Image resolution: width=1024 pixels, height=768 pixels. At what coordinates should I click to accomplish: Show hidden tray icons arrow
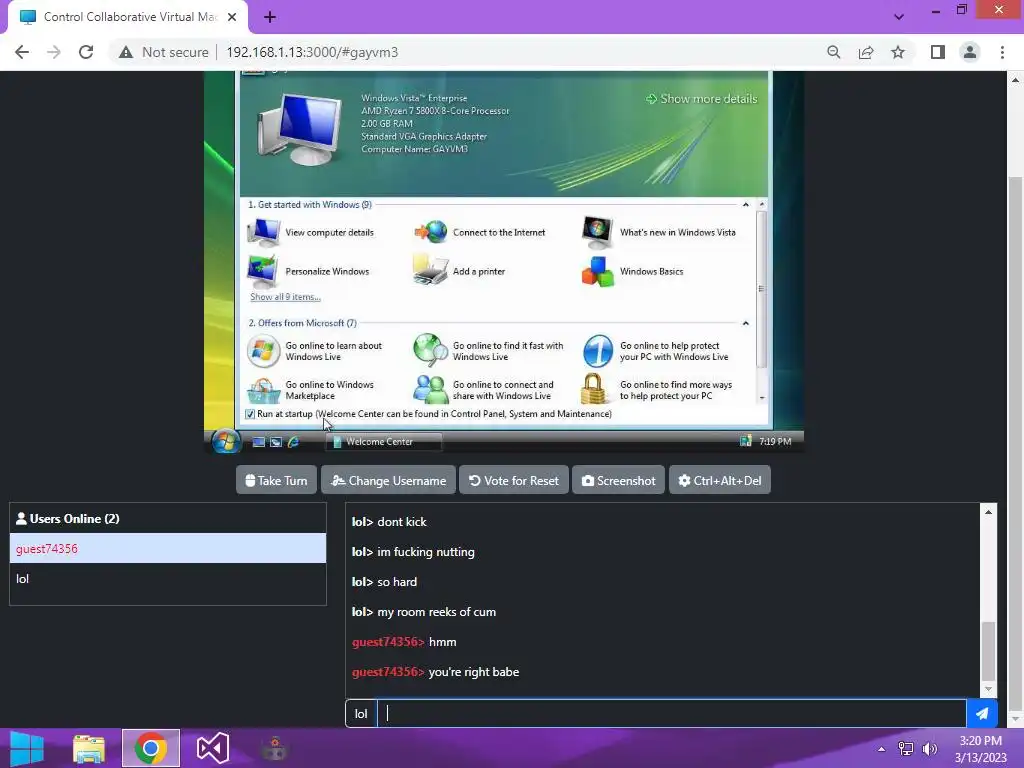pyautogui.click(x=882, y=749)
